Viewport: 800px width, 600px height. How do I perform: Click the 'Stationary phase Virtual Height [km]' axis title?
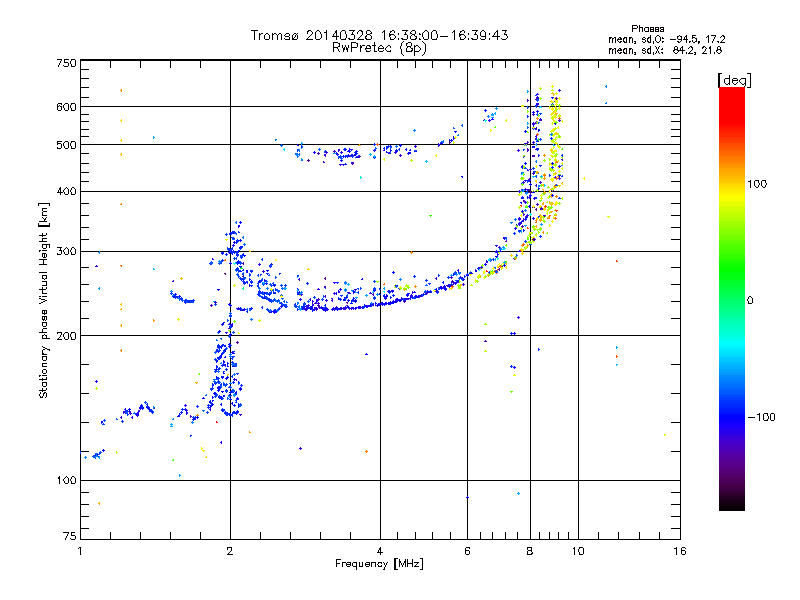pyautogui.click(x=44, y=301)
